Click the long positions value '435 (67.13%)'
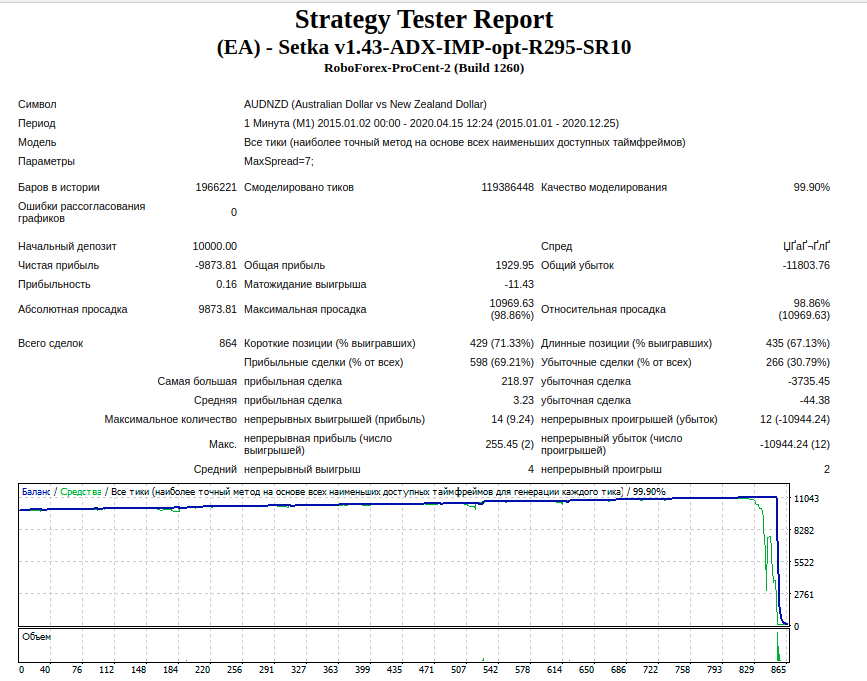Screen dimensions: 867x681 [798, 343]
